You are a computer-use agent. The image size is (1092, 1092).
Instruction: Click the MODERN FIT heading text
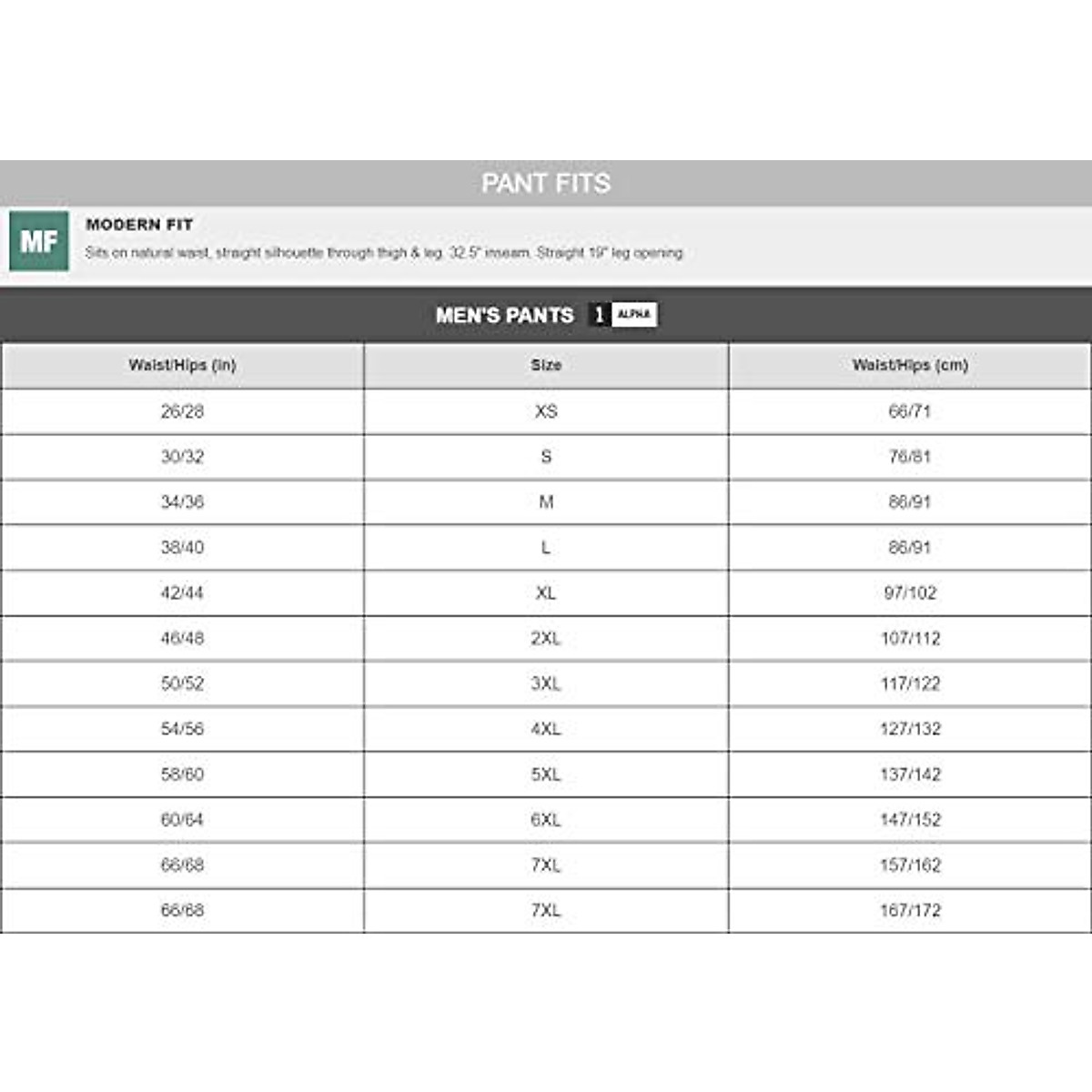(139, 224)
